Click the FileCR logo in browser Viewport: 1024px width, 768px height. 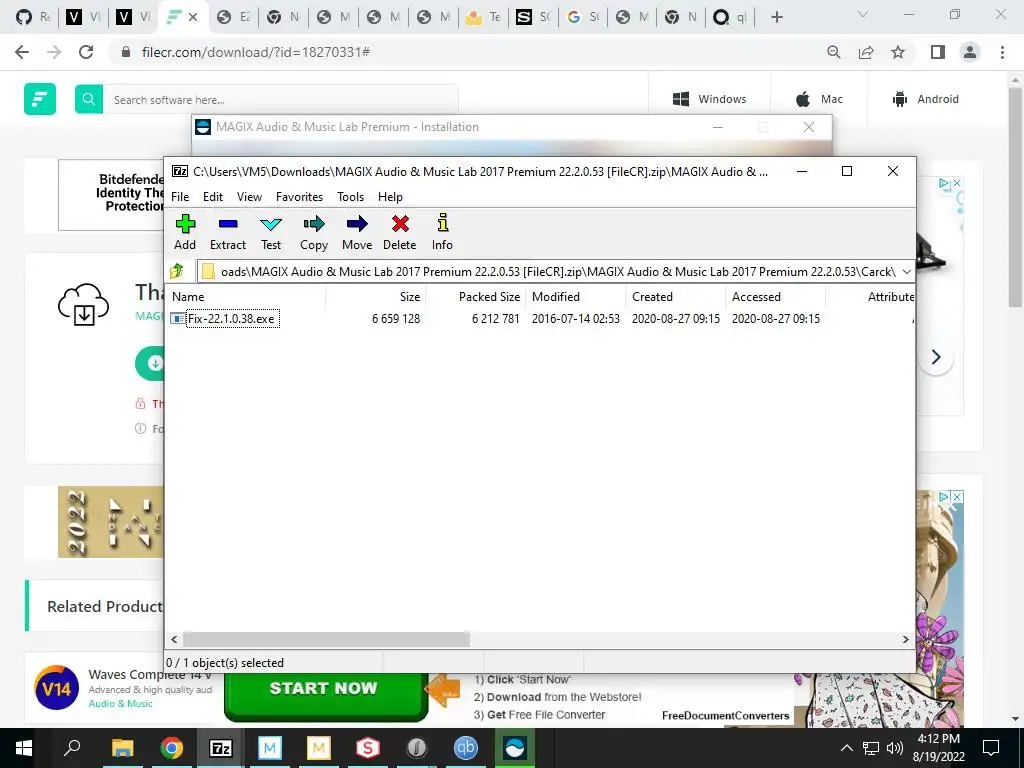tap(40, 99)
